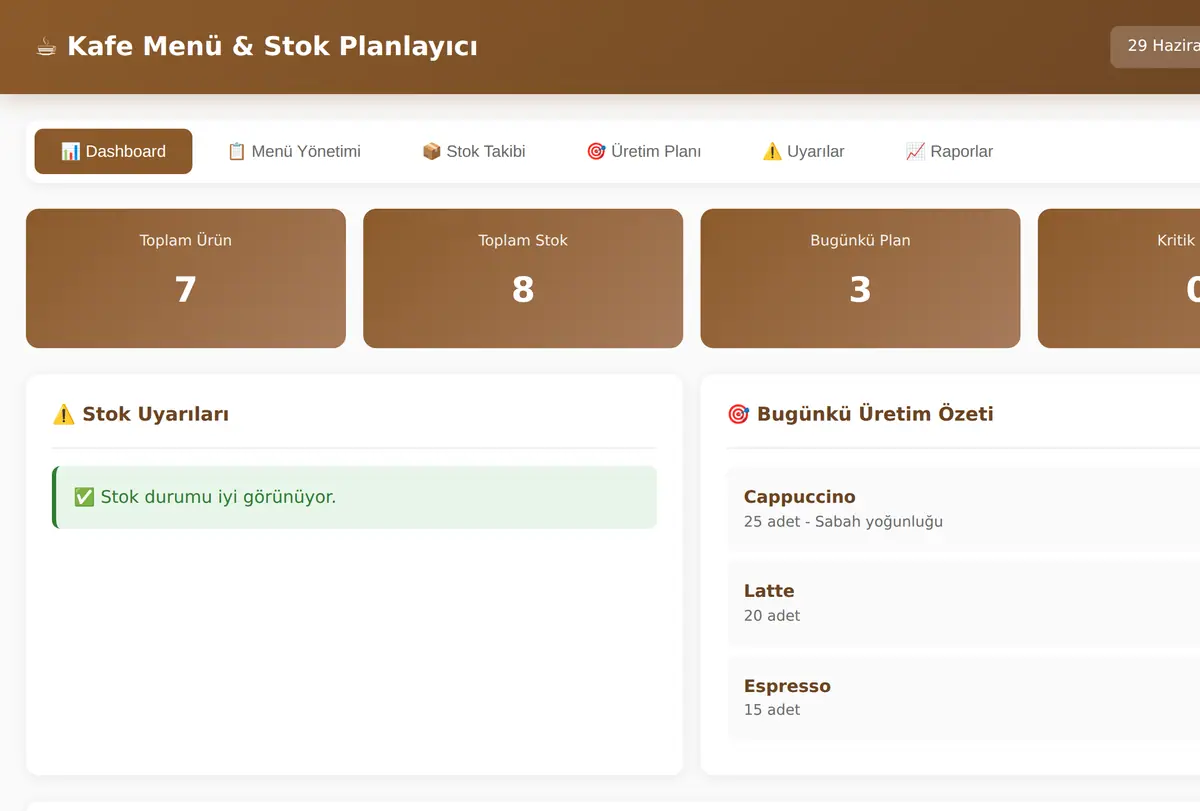The height and width of the screenshot is (811, 1200).
Task: Switch to Menü Yönetimi tab
Action: coord(294,151)
